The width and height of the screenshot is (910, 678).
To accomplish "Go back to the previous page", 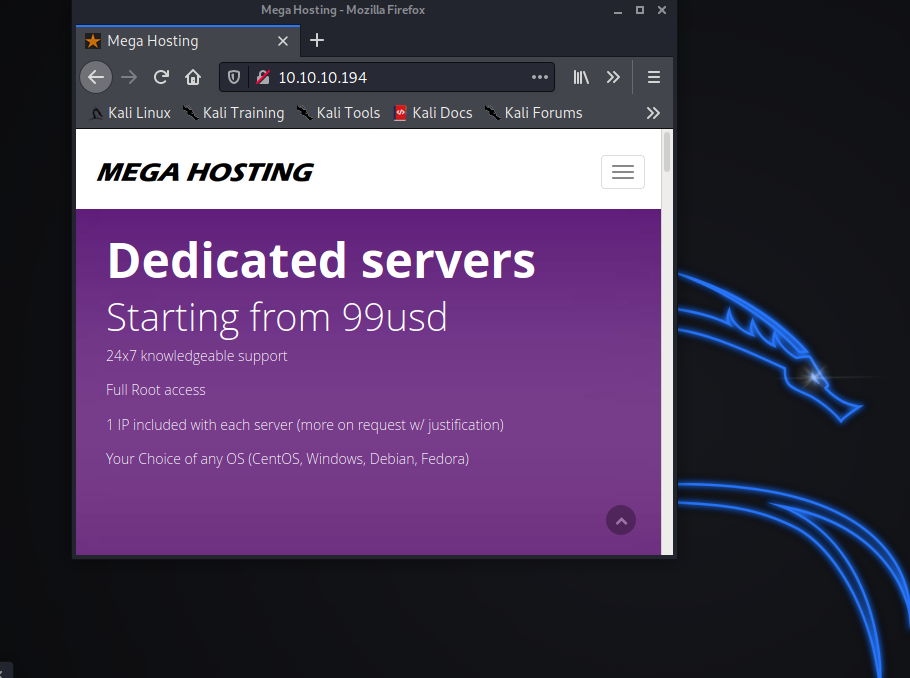I will coord(96,77).
